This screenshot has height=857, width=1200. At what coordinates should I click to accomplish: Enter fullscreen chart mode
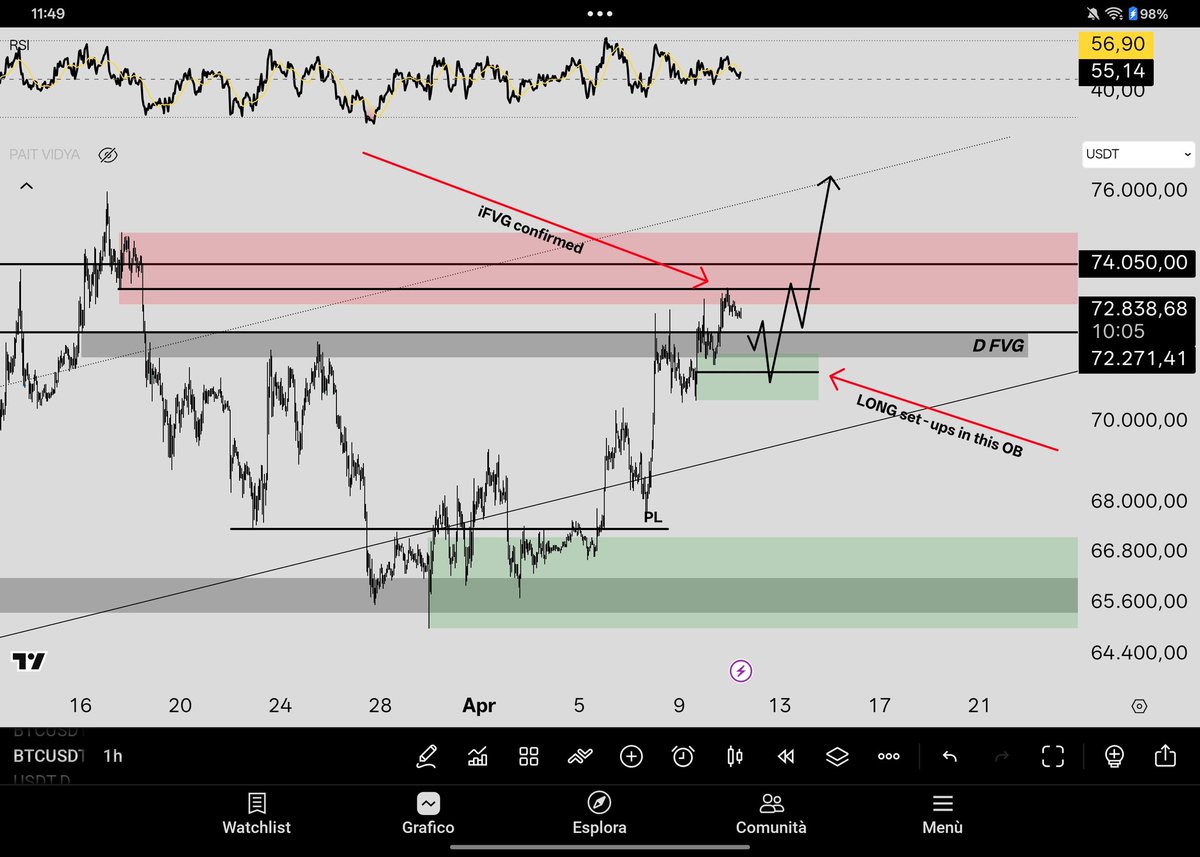(x=1053, y=756)
